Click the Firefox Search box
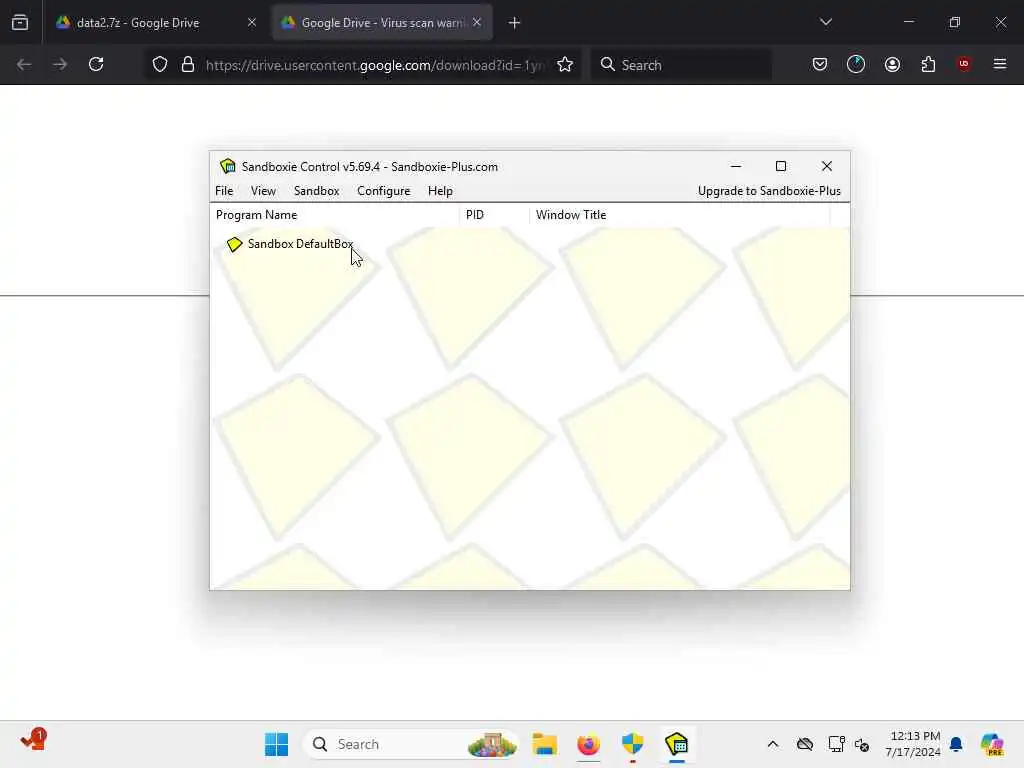 (x=681, y=65)
